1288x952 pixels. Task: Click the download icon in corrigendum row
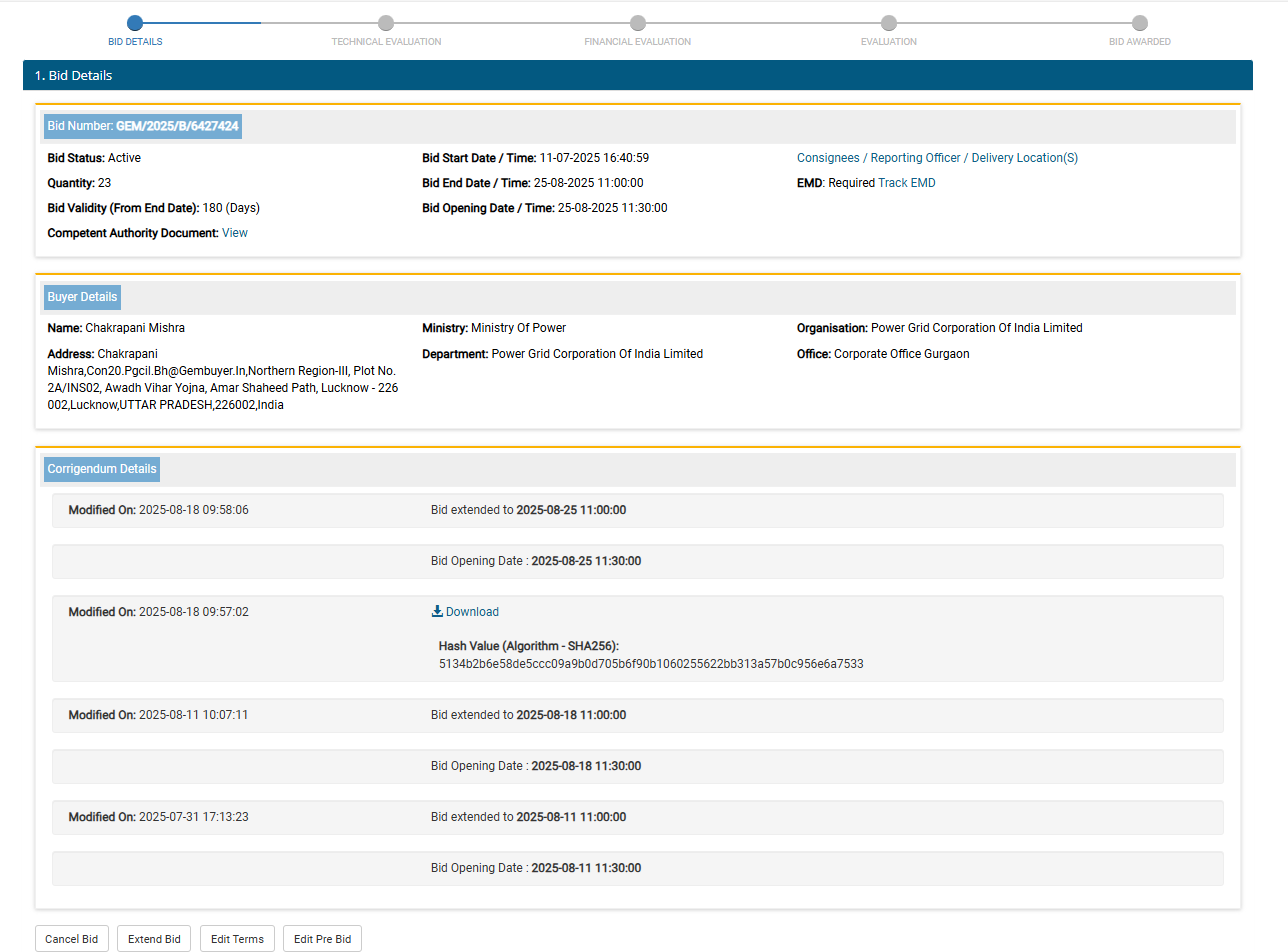[x=437, y=612]
